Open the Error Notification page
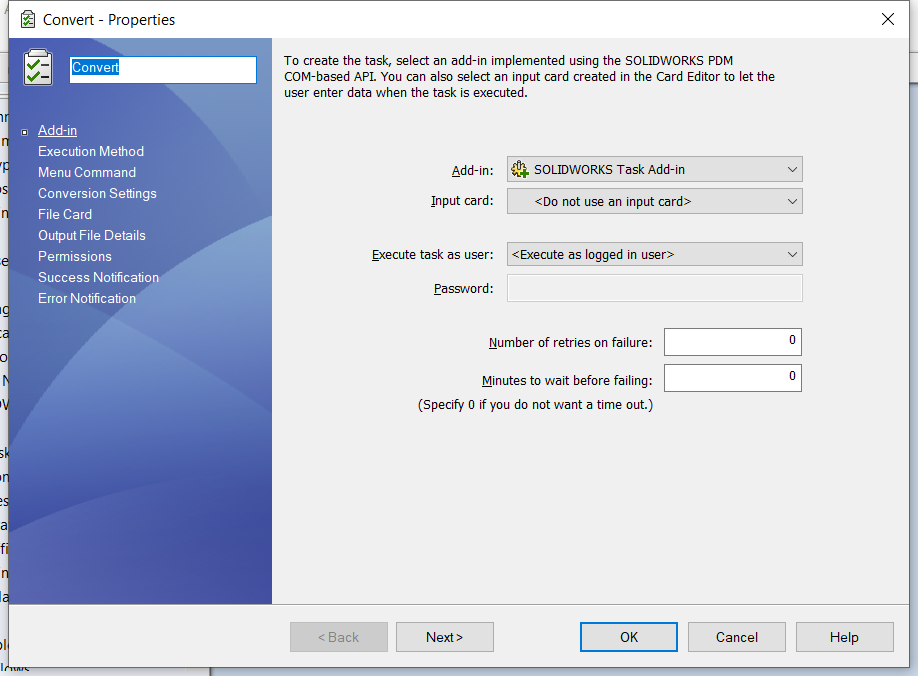 [x=87, y=298]
